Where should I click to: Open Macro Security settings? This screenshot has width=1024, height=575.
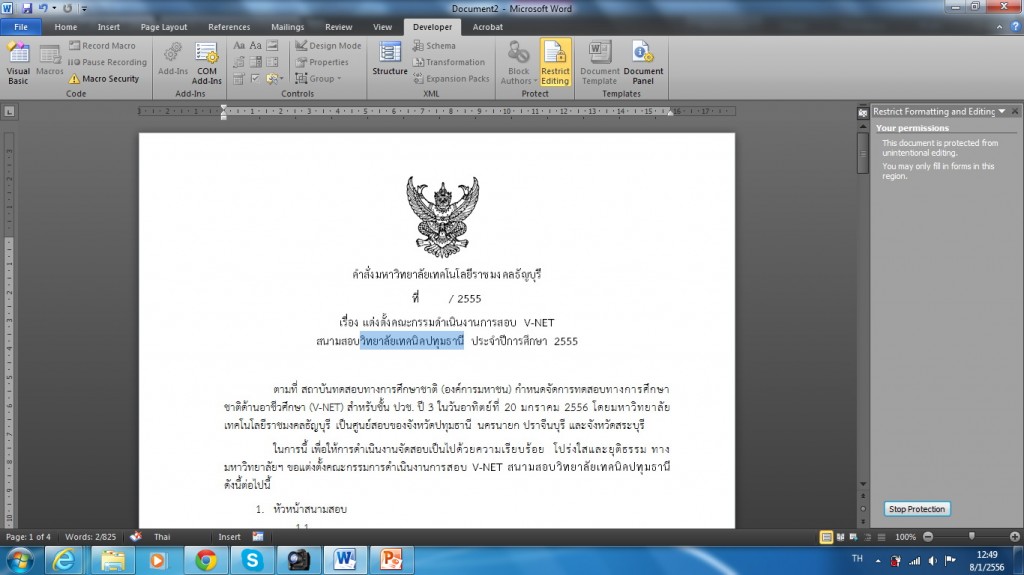(x=104, y=78)
